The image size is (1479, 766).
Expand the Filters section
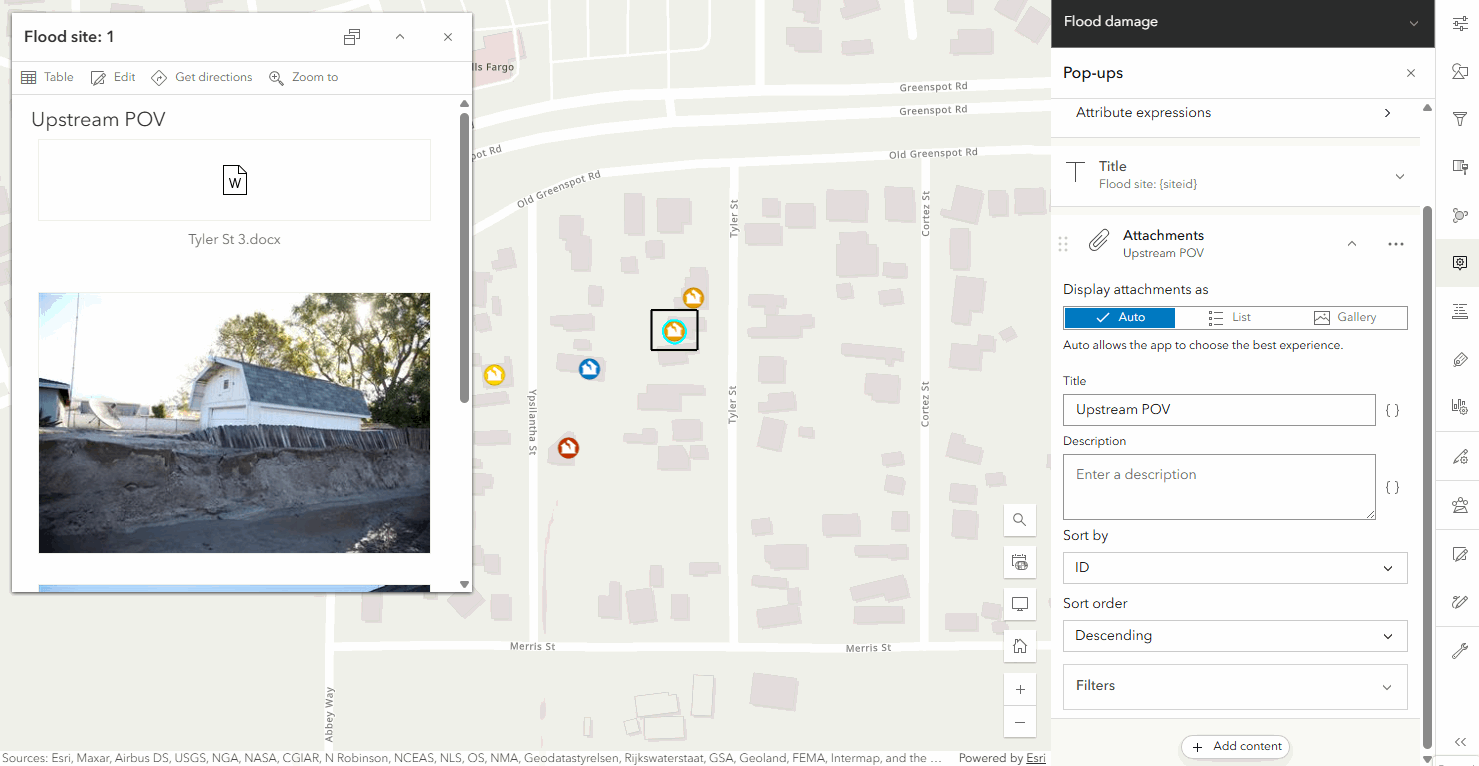[1235, 687]
